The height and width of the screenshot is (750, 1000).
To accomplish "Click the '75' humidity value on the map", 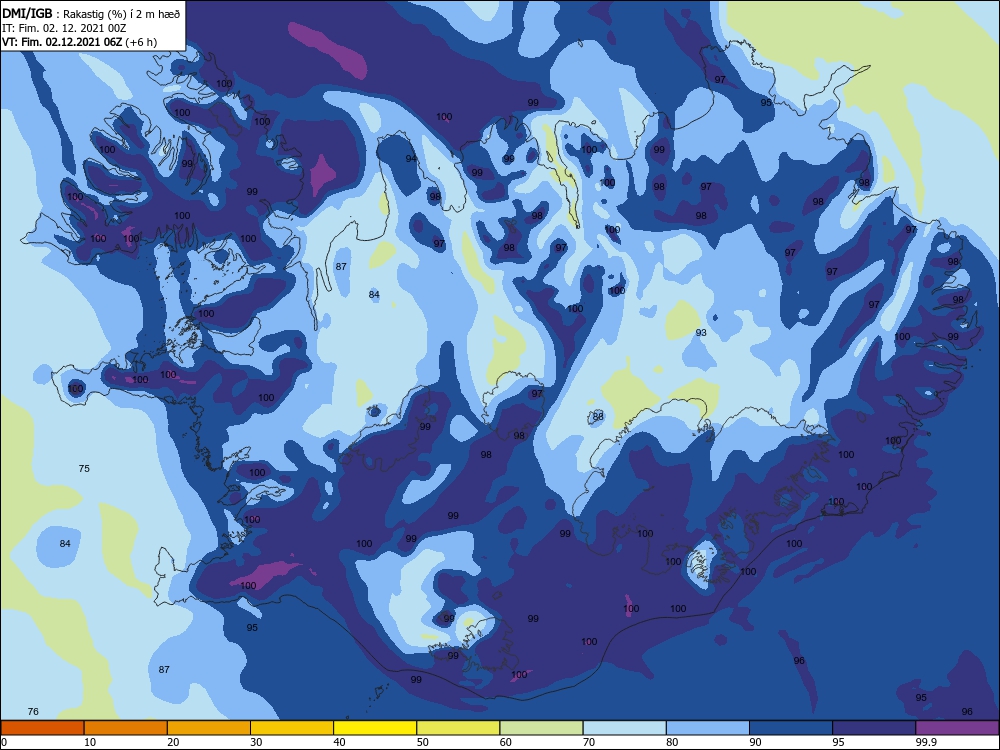I will (x=84, y=468).
